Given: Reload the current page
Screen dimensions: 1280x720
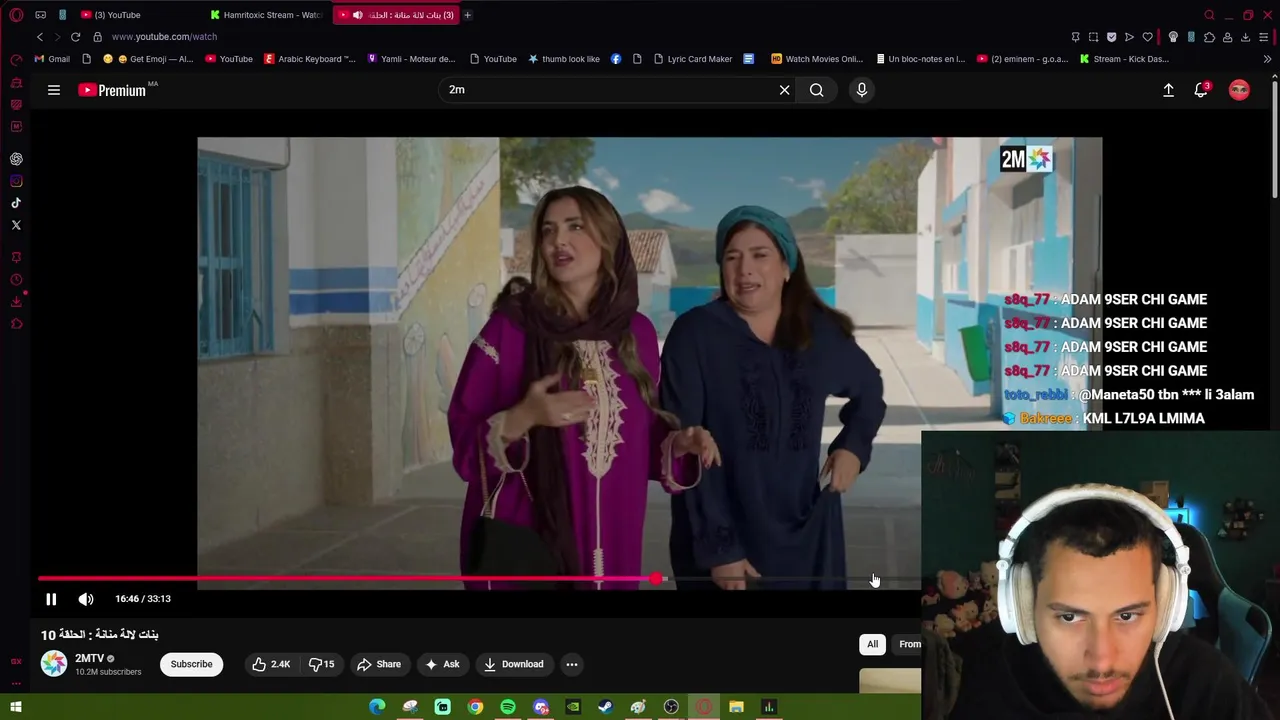Looking at the screenshot, I should [75, 37].
